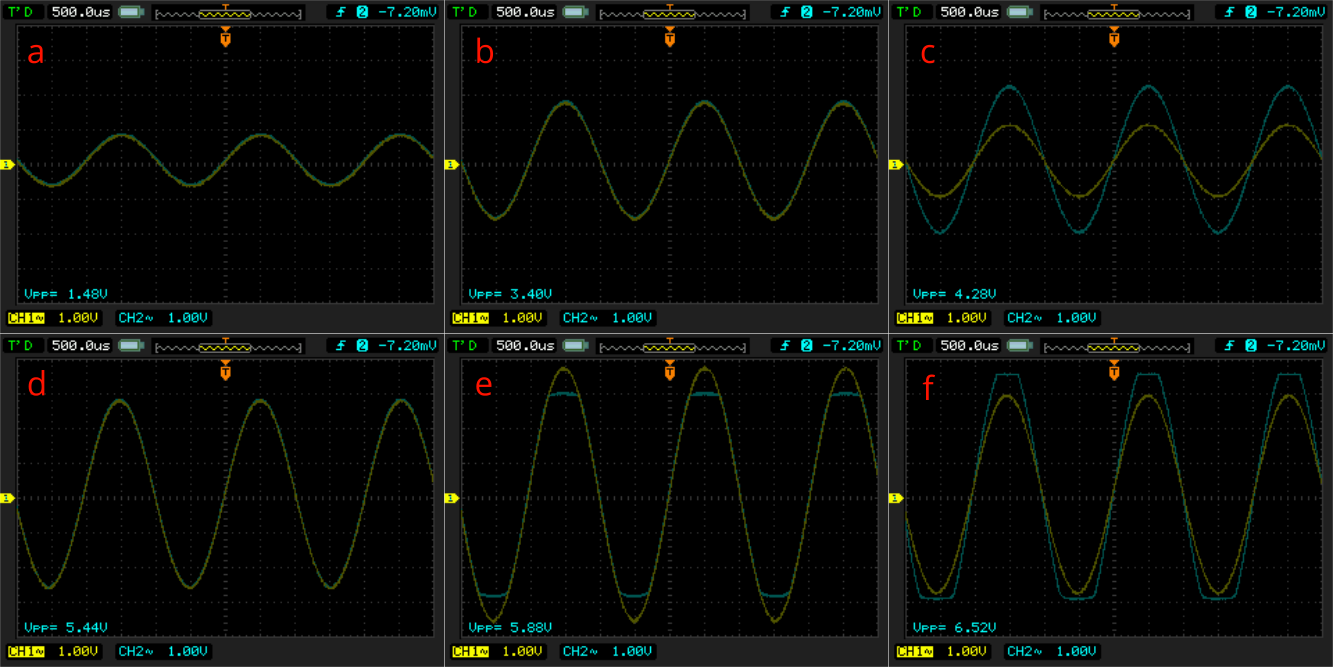This screenshot has width=1333, height=667.
Task: Click the 500.0us timebase in the Vpp 3.40V panel
Action: point(525,12)
